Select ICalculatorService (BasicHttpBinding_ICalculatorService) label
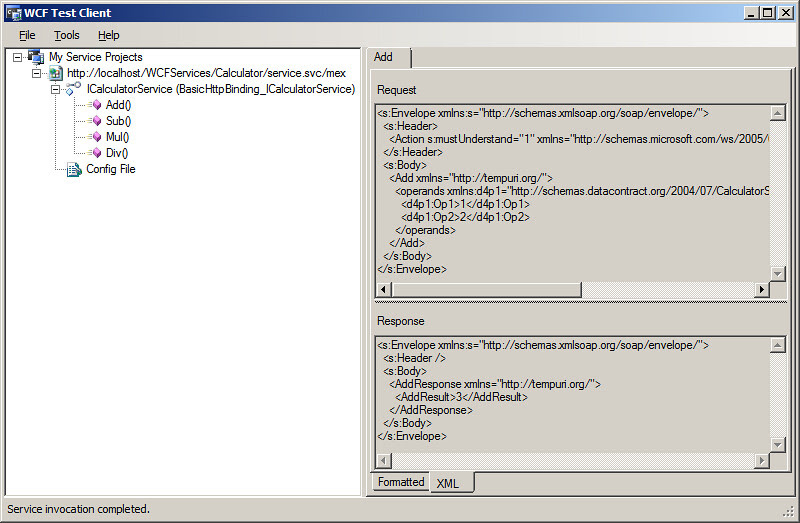 [x=221, y=89]
